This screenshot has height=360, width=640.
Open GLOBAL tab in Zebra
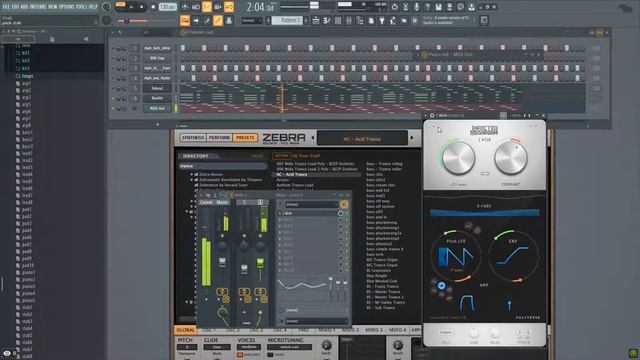(185, 330)
